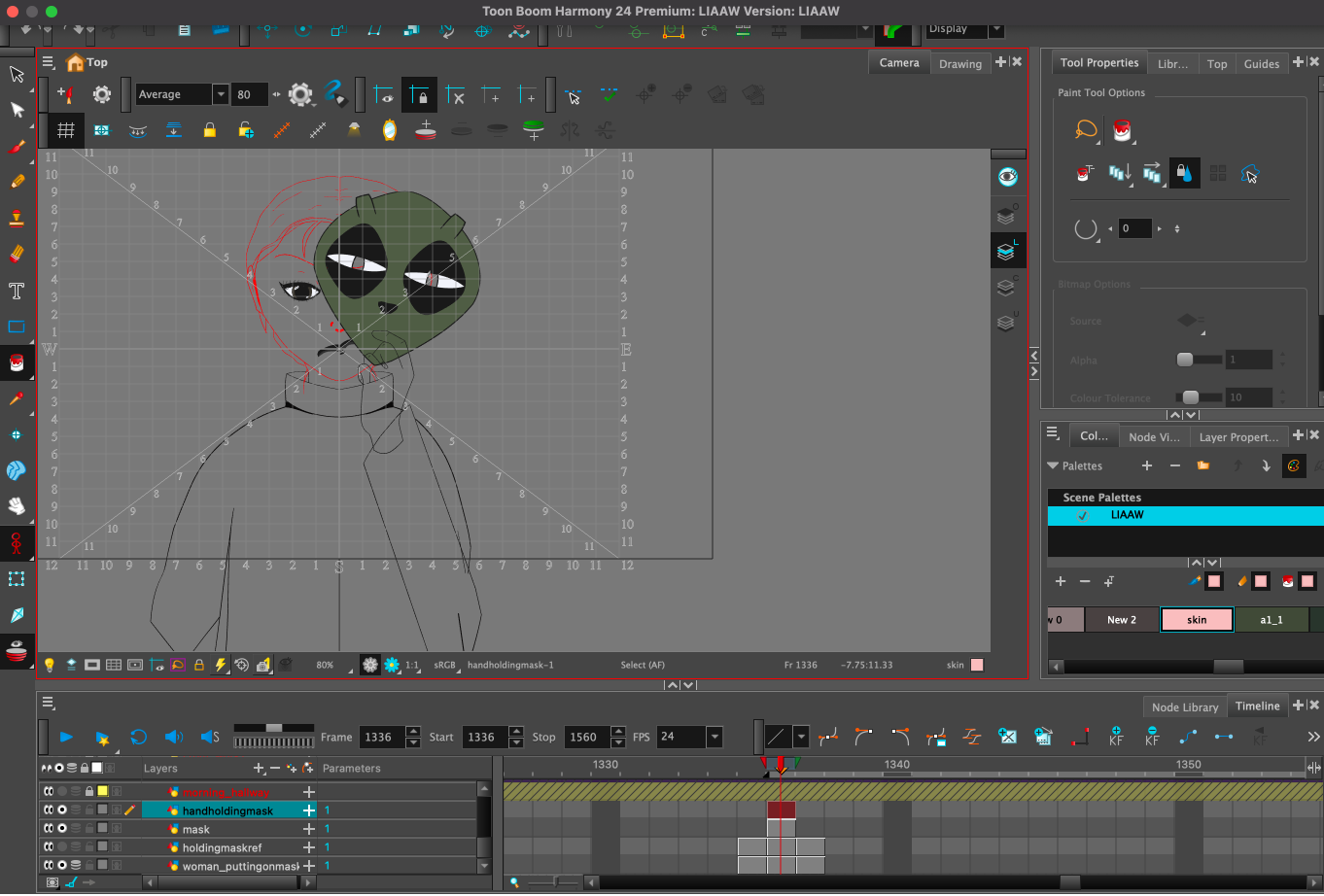This screenshot has width=1324, height=896.
Task: Select the handholdingmask layer name
Action: 227,810
